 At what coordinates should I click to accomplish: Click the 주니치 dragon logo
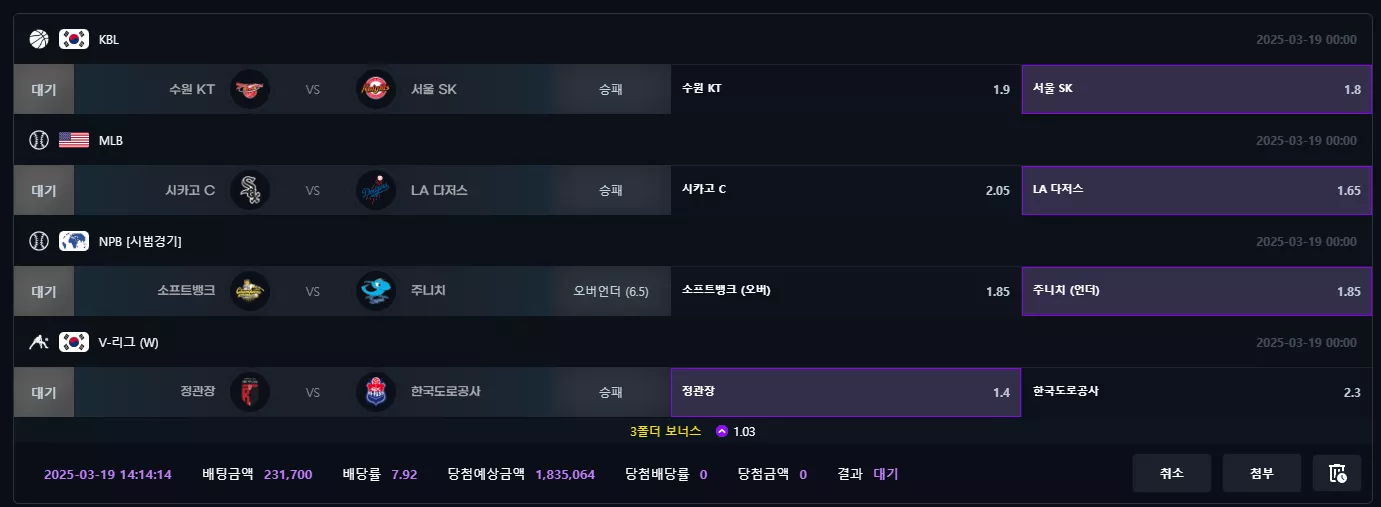[x=376, y=291]
